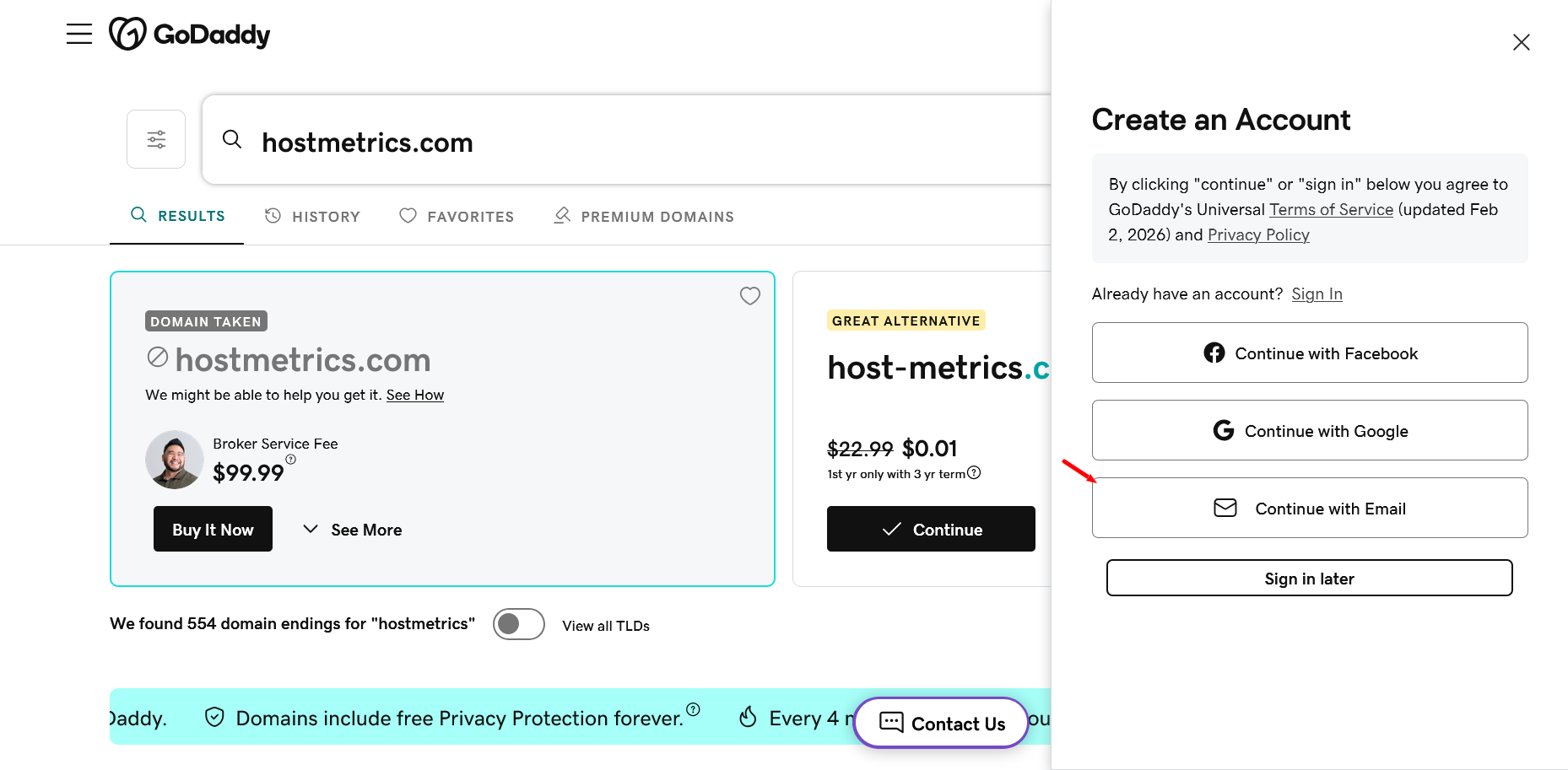Switch to the Results tab
The width and height of the screenshot is (1568, 770).
[177, 216]
